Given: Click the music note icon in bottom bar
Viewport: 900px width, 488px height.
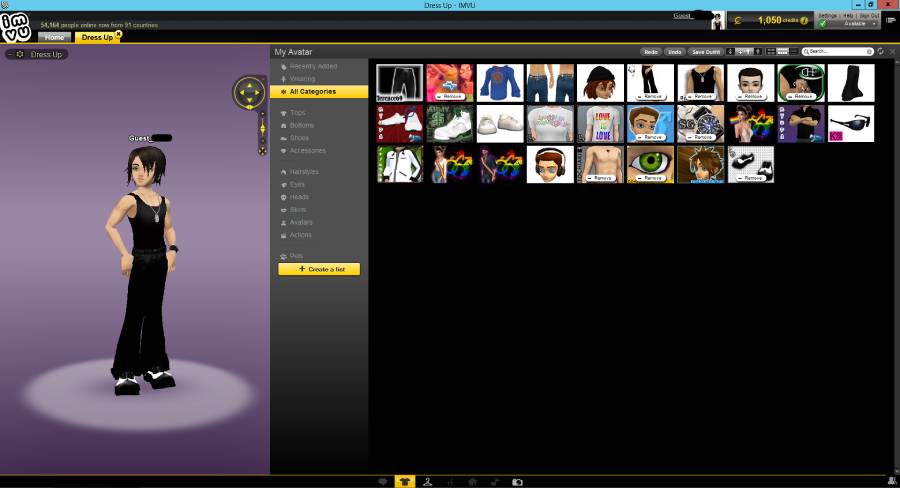Looking at the screenshot, I should (495, 482).
